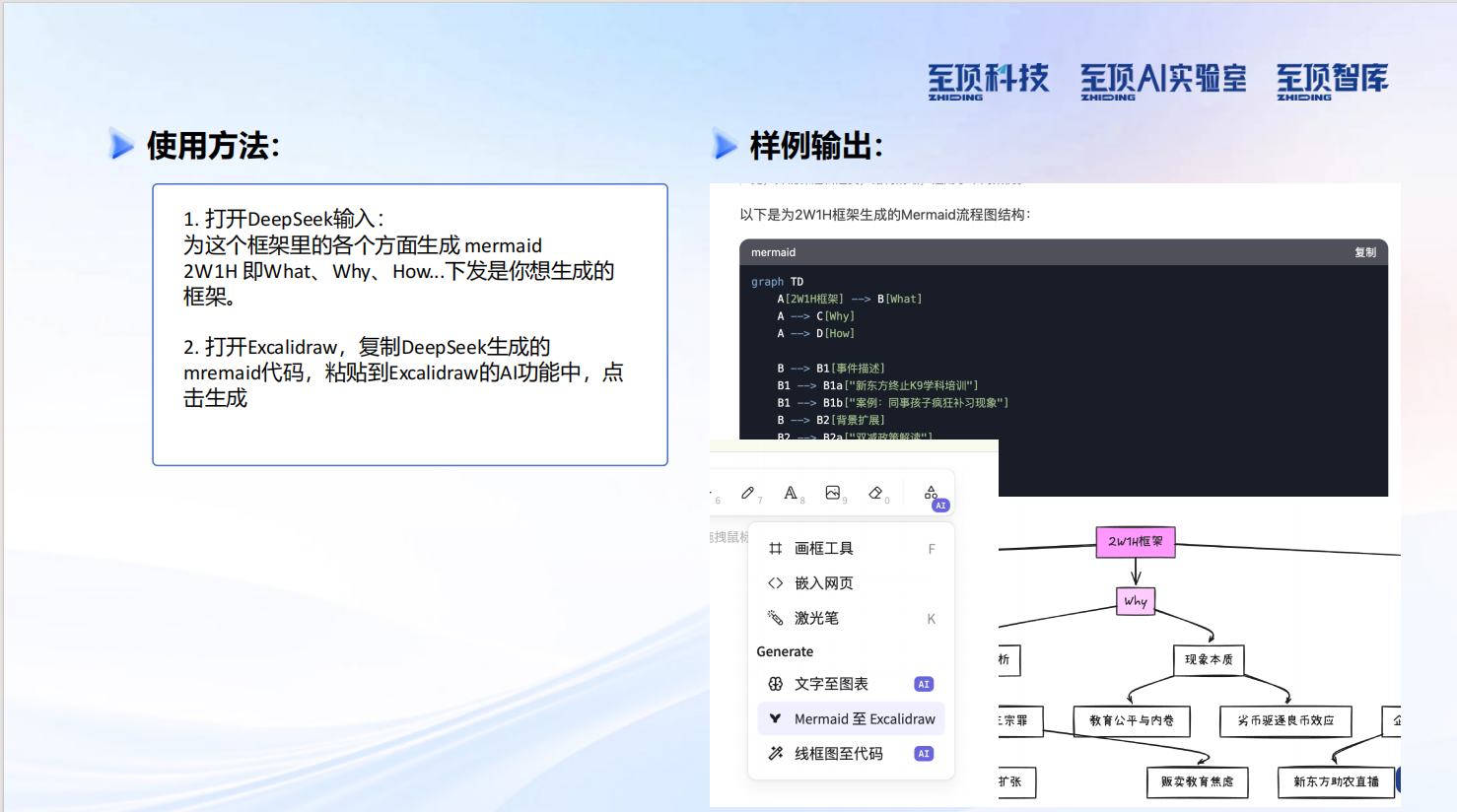Click the mermaid label in code block header
Image resolution: width=1457 pixels, height=812 pixels.
click(773, 252)
